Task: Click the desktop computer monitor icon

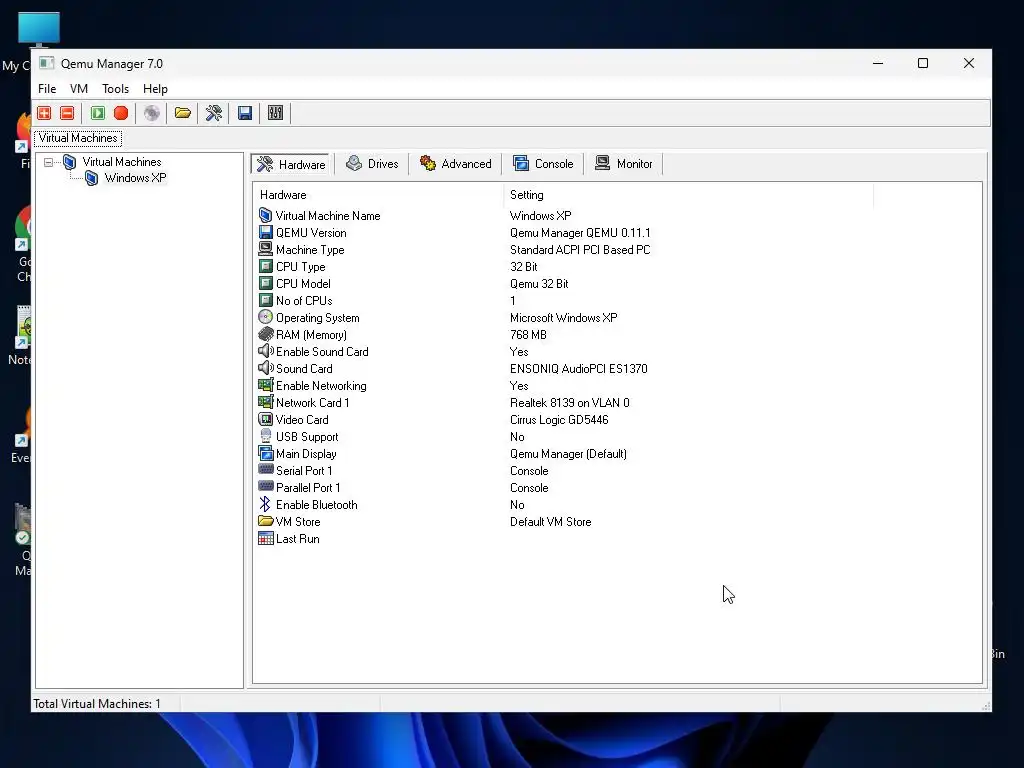Action: (x=39, y=29)
